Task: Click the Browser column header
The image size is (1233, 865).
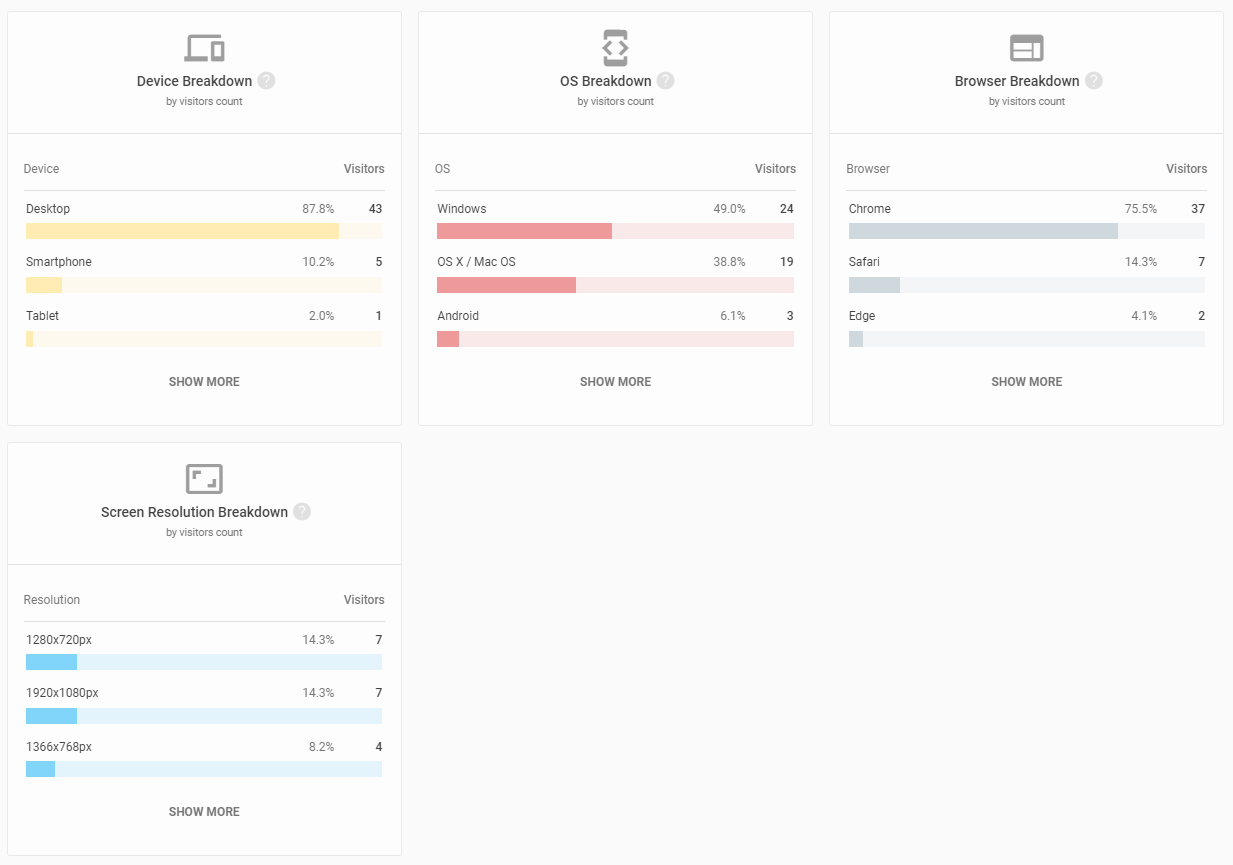Action: pos(868,169)
